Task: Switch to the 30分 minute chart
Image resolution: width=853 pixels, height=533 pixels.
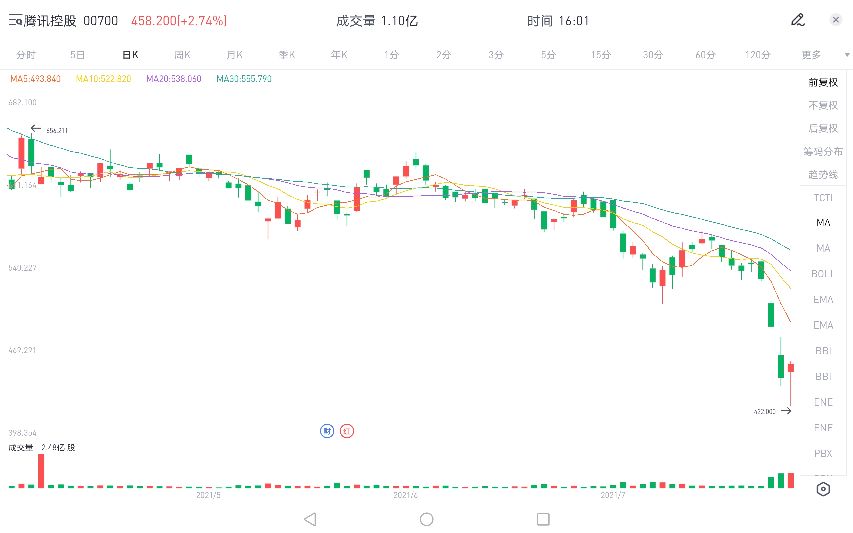Action: point(653,55)
